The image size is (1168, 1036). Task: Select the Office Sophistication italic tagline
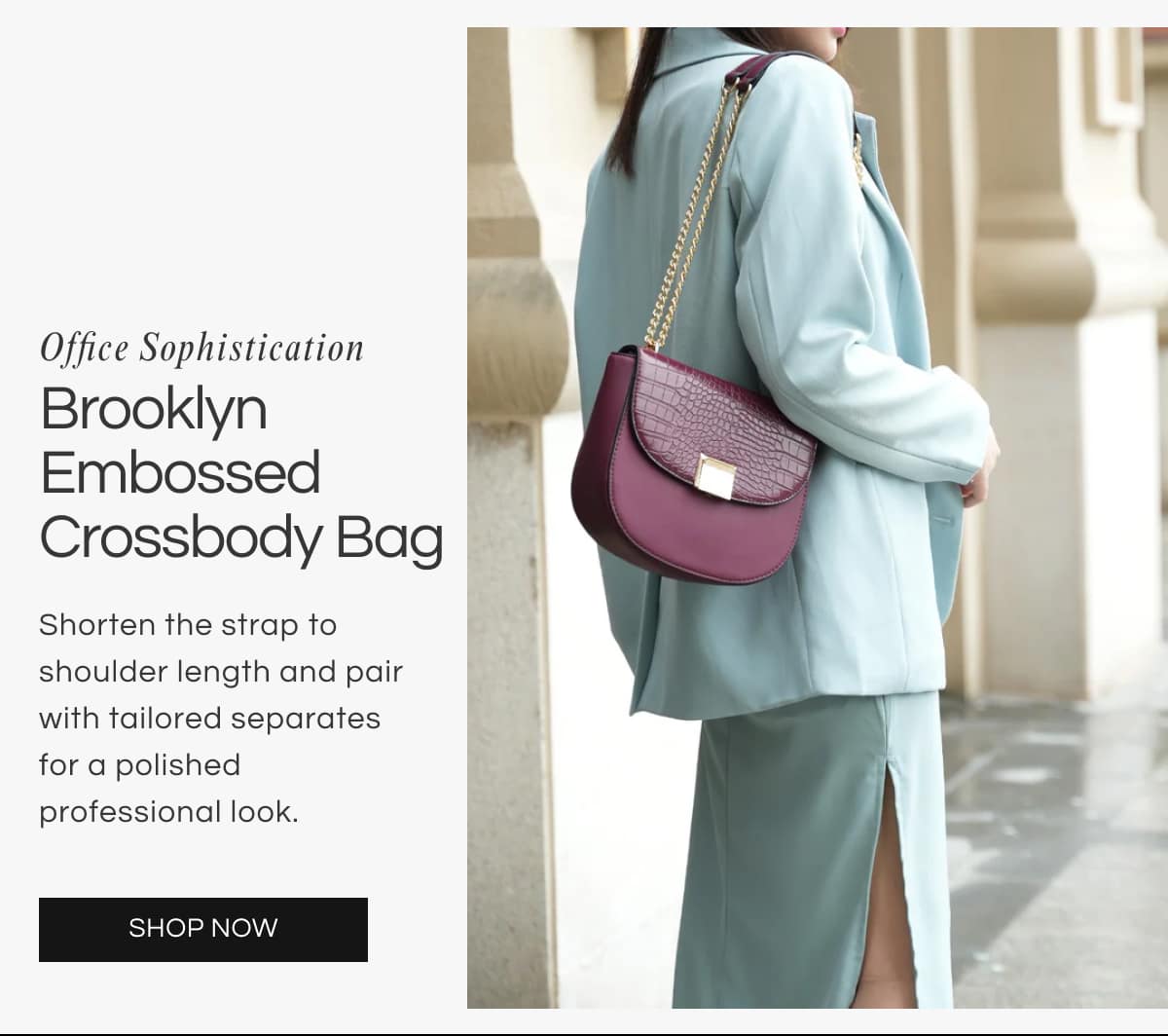click(202, 348)
